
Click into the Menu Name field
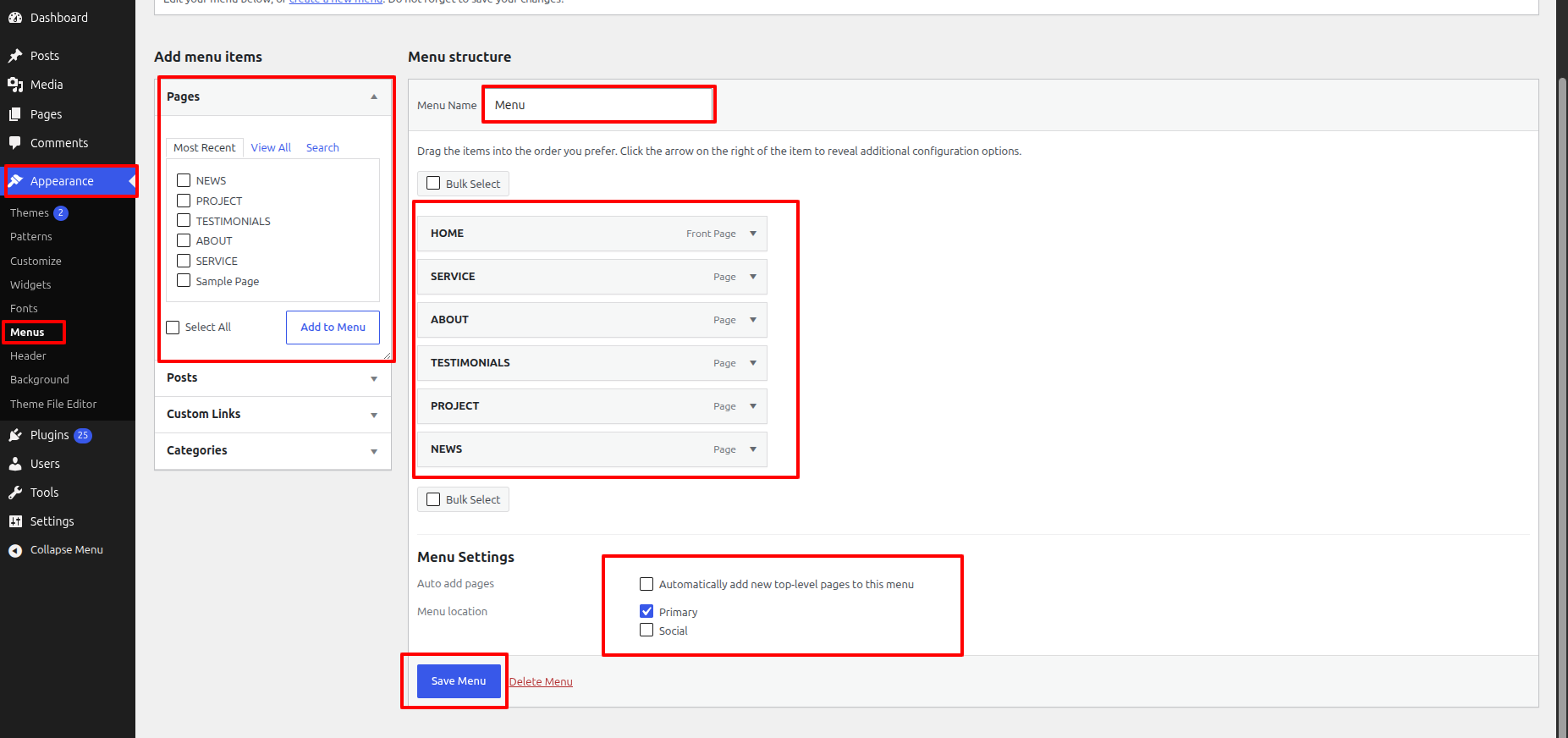599,105
